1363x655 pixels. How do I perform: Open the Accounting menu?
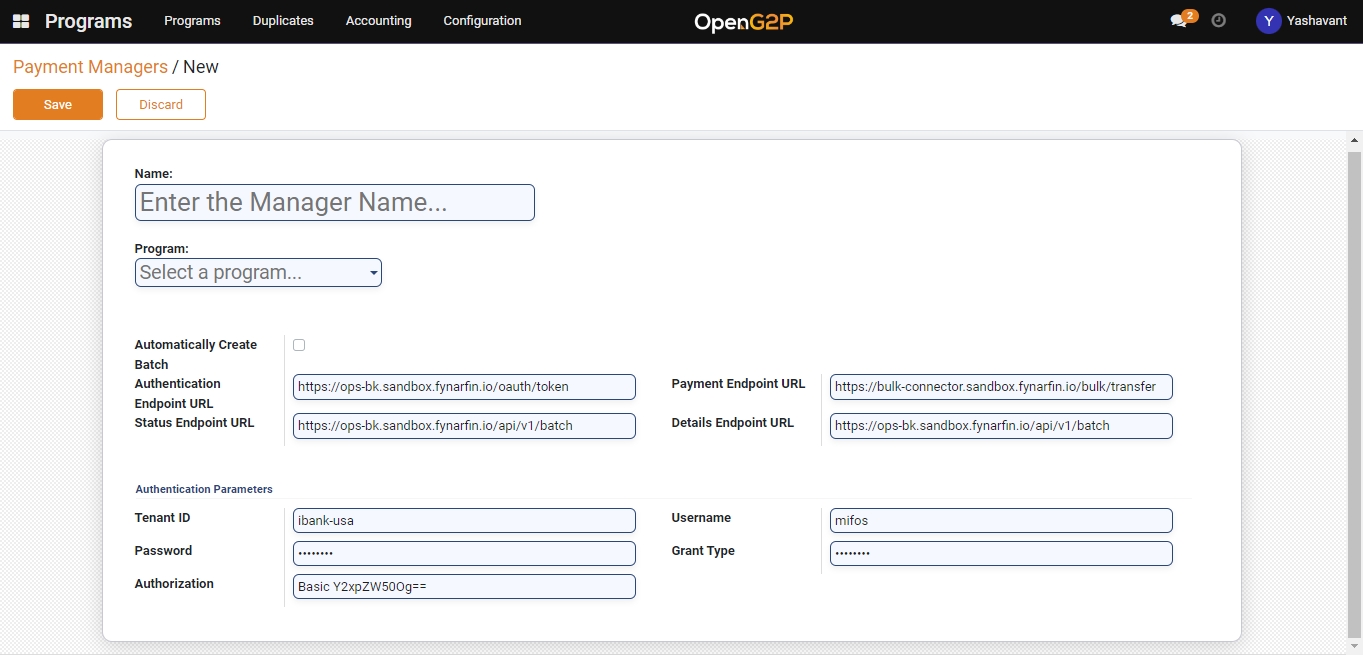tap(378, 21)
